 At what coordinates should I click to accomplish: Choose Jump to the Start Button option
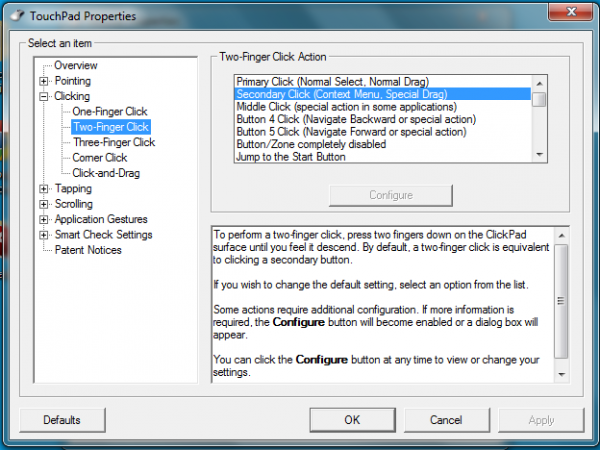pyautogui.click(x=383, y=157)
